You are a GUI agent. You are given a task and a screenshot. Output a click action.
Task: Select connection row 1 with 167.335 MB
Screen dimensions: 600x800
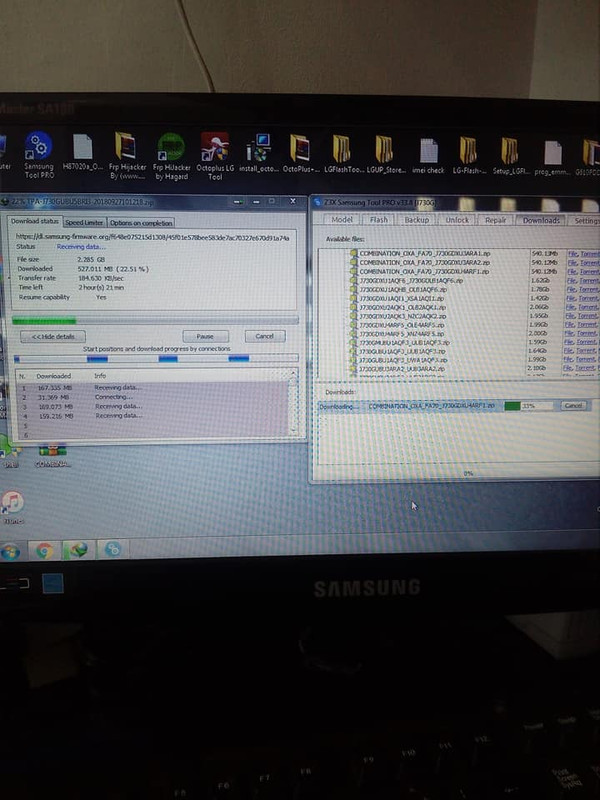153,387
